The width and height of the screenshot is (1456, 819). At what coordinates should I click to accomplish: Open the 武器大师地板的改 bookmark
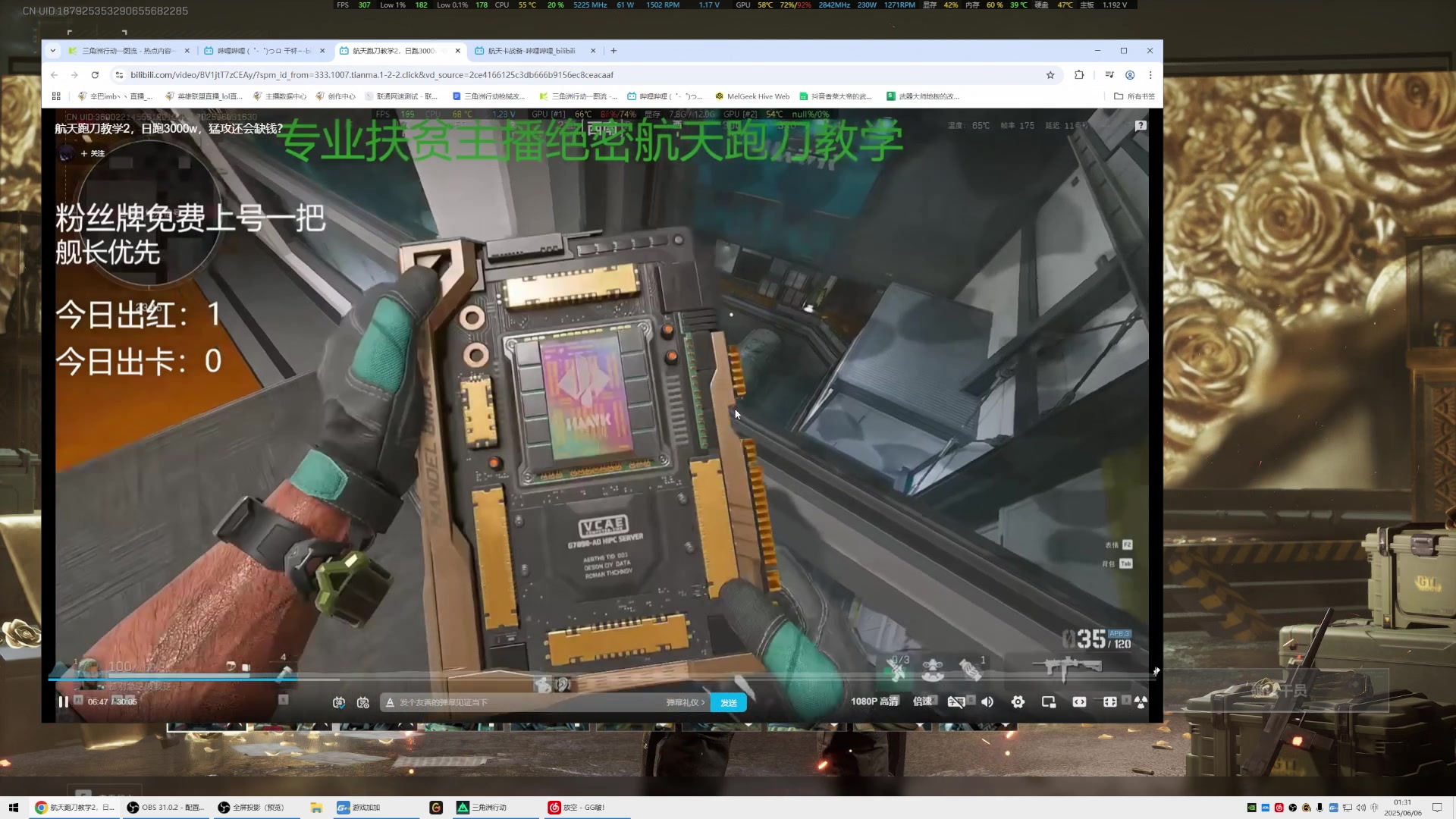923,96
